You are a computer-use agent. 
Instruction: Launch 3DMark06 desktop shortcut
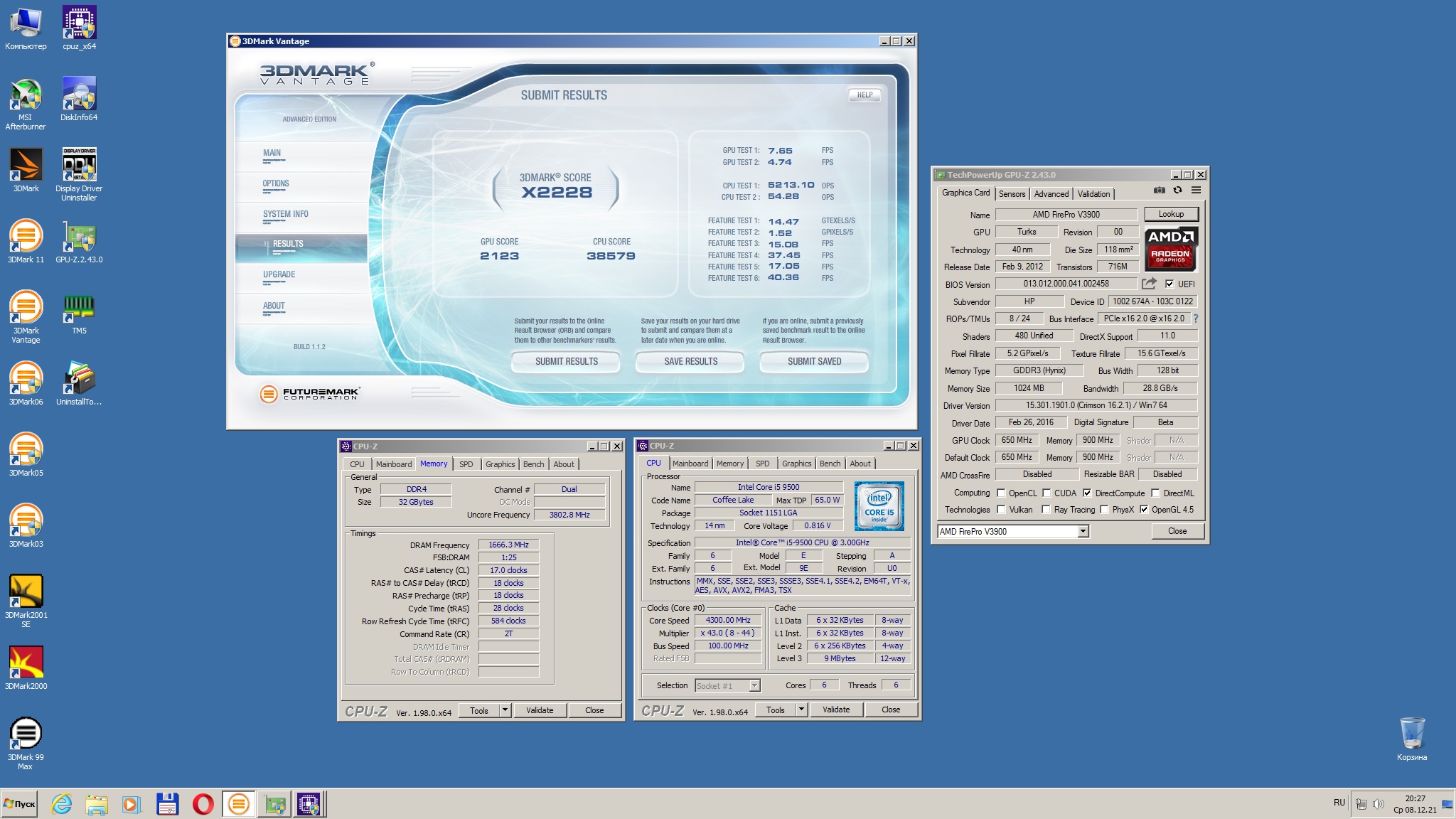[26, 384]
